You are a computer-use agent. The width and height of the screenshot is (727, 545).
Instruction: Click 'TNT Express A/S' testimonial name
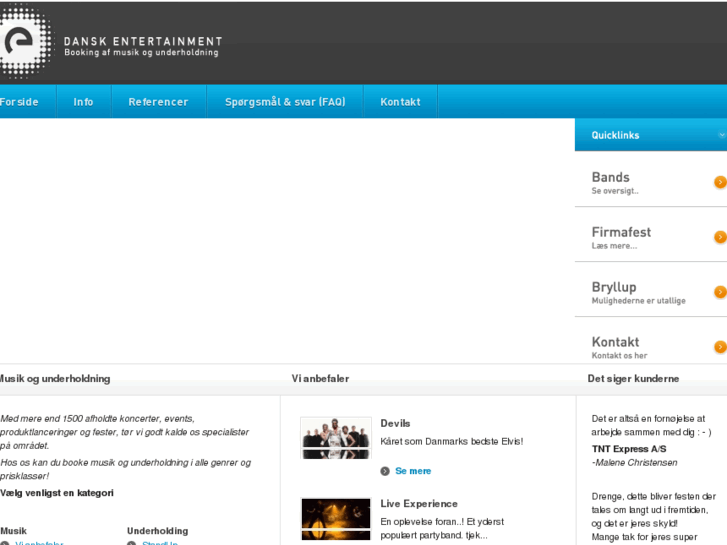click(x=629, y=449)
